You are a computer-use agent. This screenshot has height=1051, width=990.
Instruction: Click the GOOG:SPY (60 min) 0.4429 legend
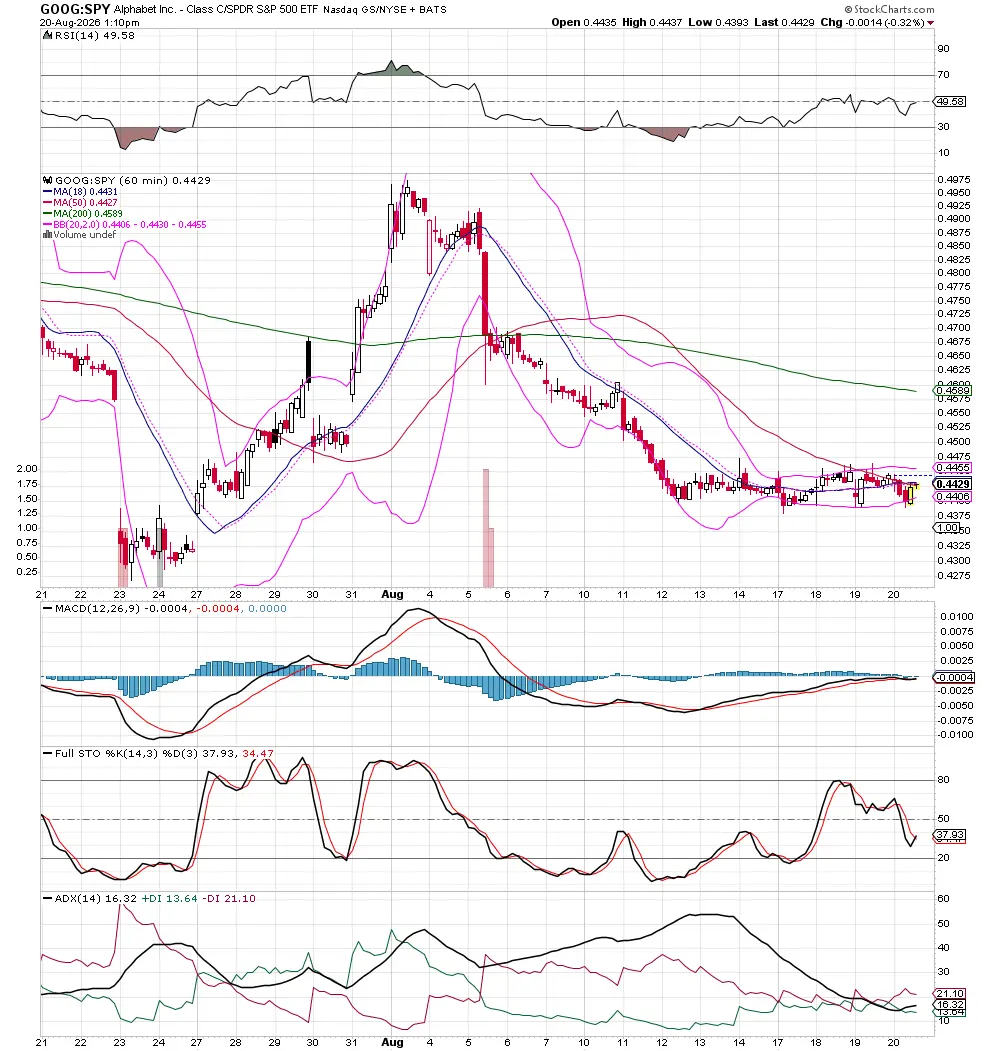[x=133, y=180]
